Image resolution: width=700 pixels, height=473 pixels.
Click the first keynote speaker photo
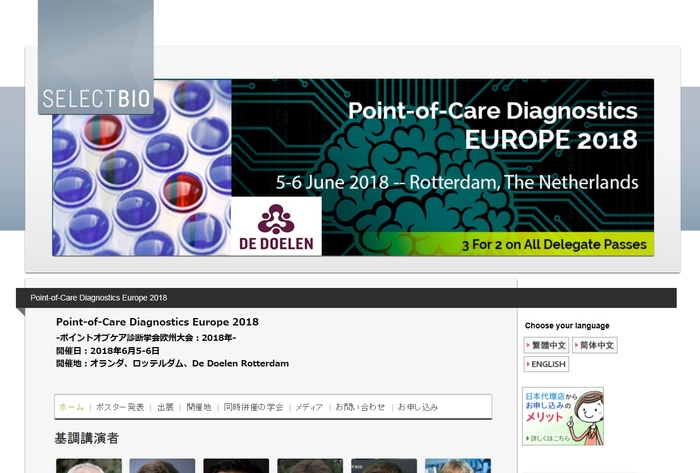pos(88,466)
